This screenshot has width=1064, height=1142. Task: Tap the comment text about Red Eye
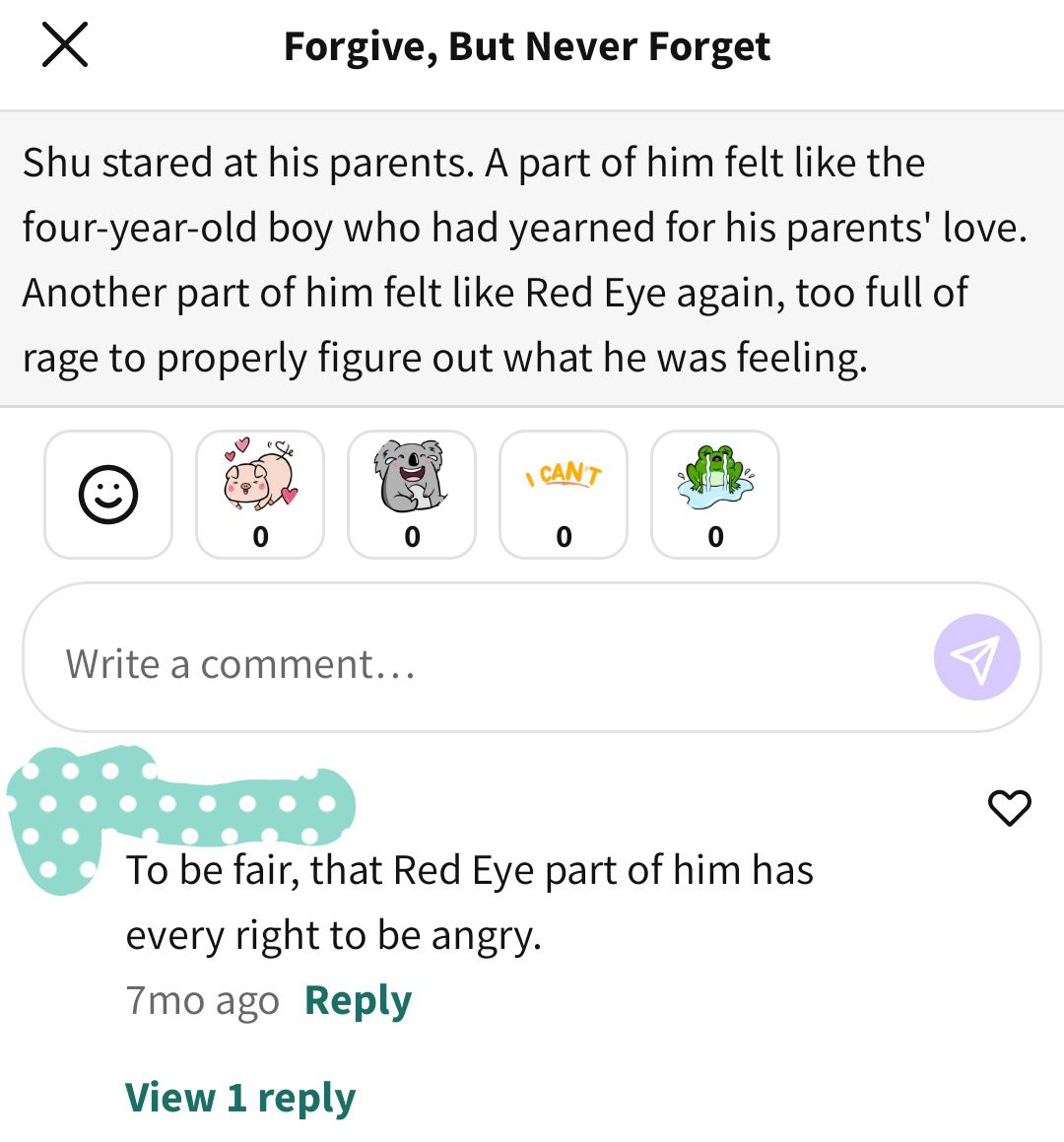(x=469, y=903)
